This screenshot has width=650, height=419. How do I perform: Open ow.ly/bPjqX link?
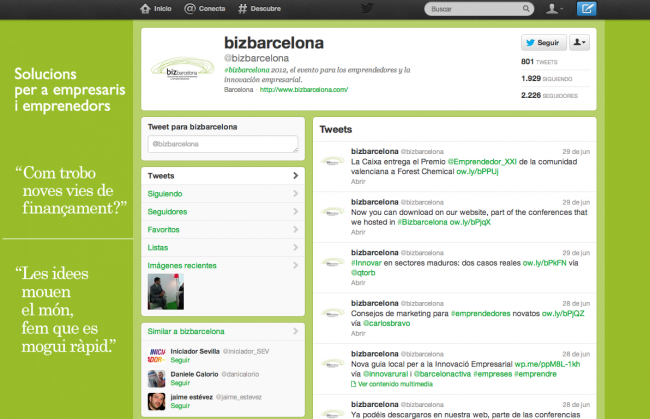coord(470,222)
